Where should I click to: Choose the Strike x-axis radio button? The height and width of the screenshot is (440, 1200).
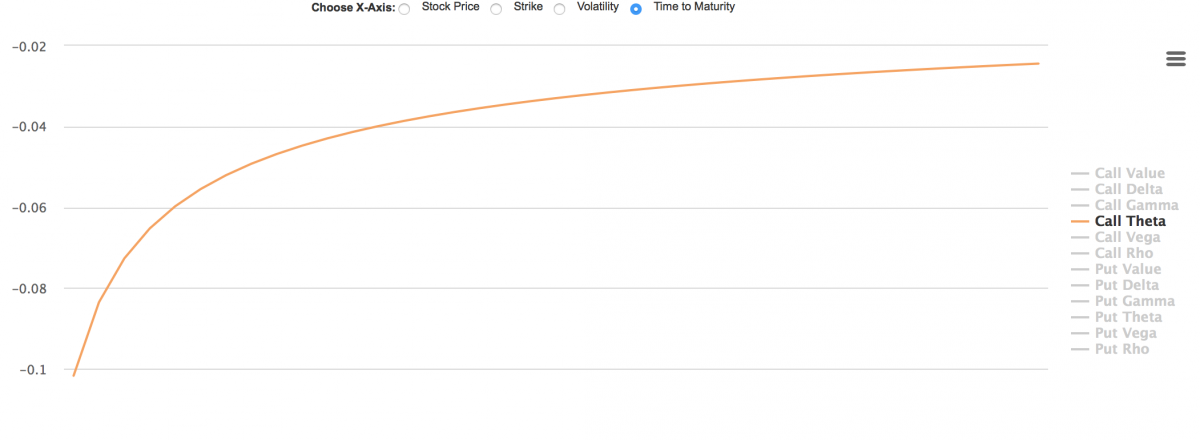coord(496,9)
